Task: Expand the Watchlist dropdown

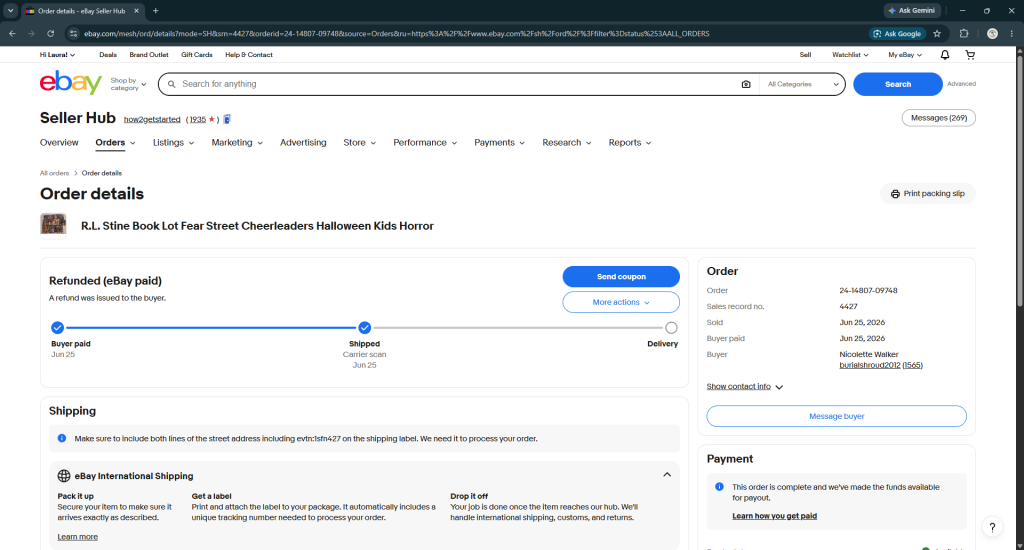Action: click(x=850, y=55)
